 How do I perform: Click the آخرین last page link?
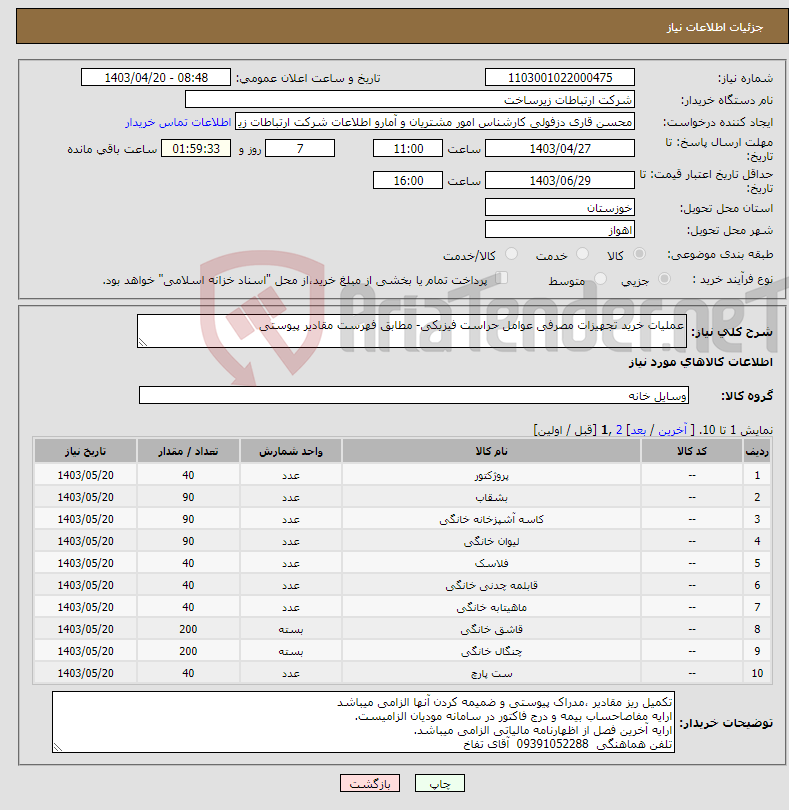point(672,430)
